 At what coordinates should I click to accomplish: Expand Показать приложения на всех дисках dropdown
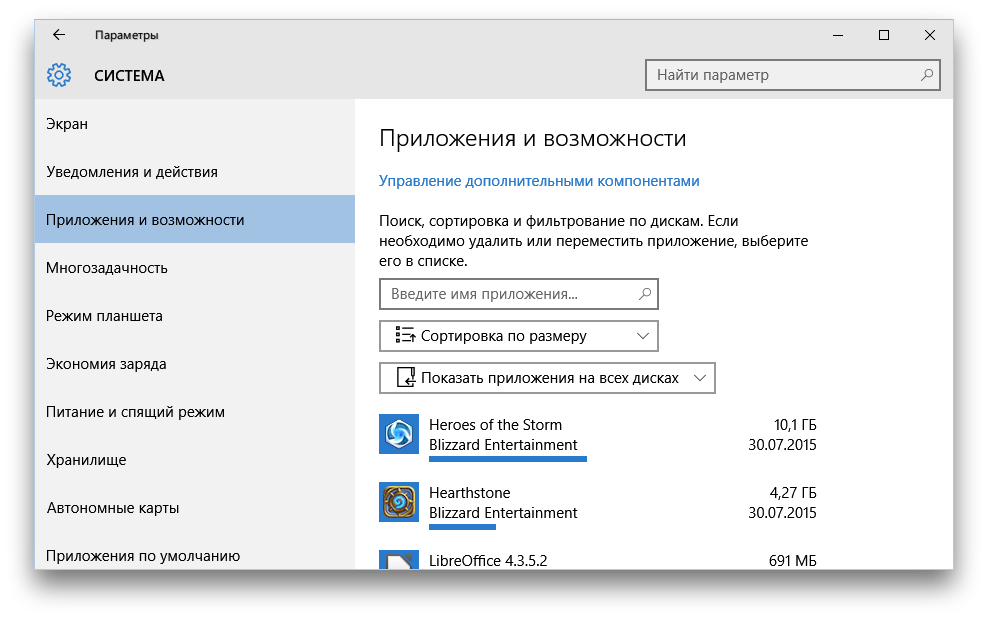547,378
